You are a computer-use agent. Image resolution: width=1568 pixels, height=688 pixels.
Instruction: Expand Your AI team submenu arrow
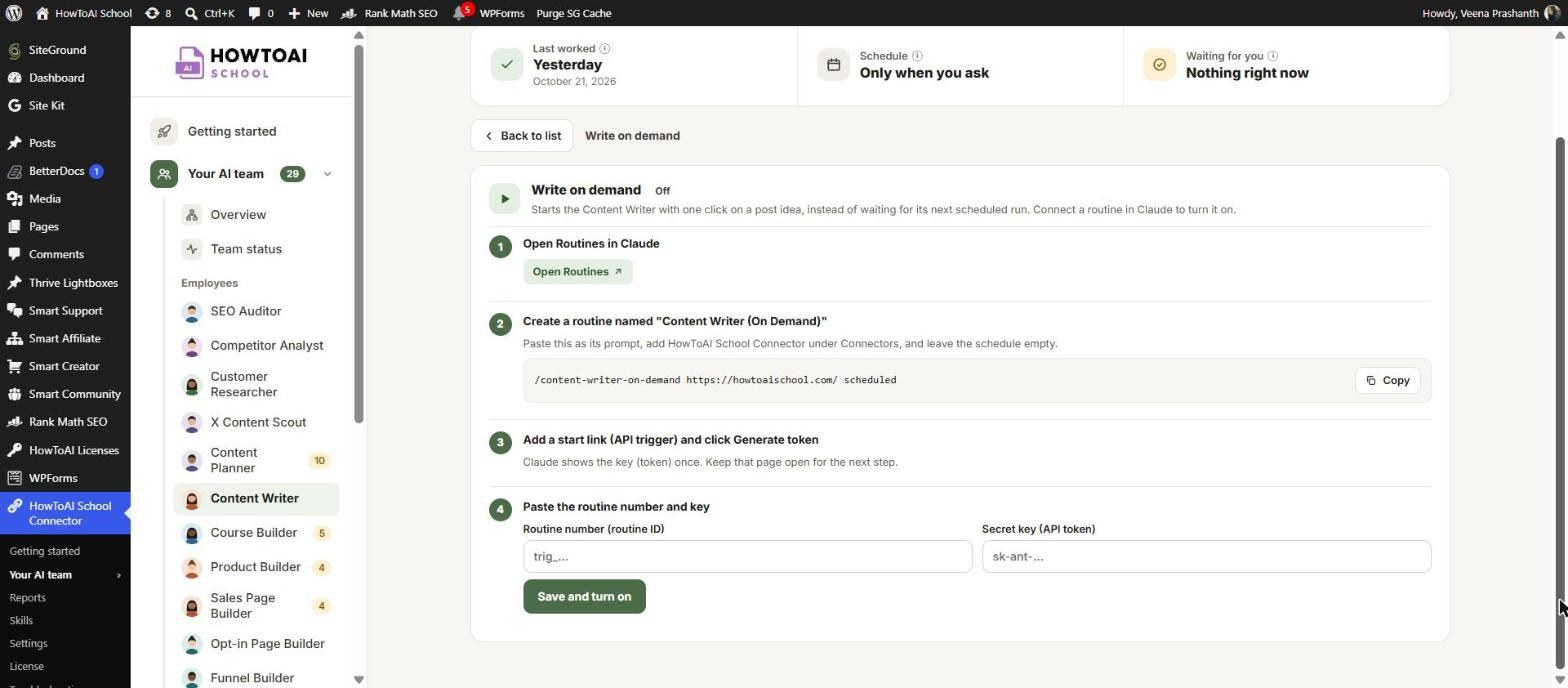coord(118,575)
